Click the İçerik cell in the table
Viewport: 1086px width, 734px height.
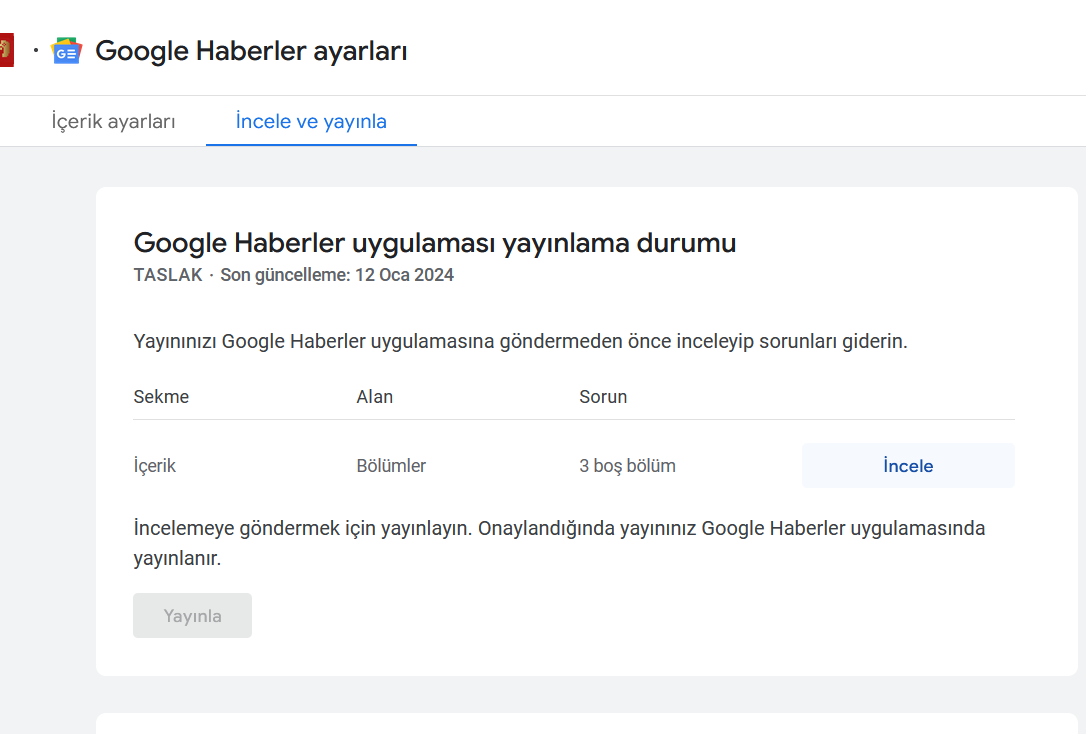(154, 465)
